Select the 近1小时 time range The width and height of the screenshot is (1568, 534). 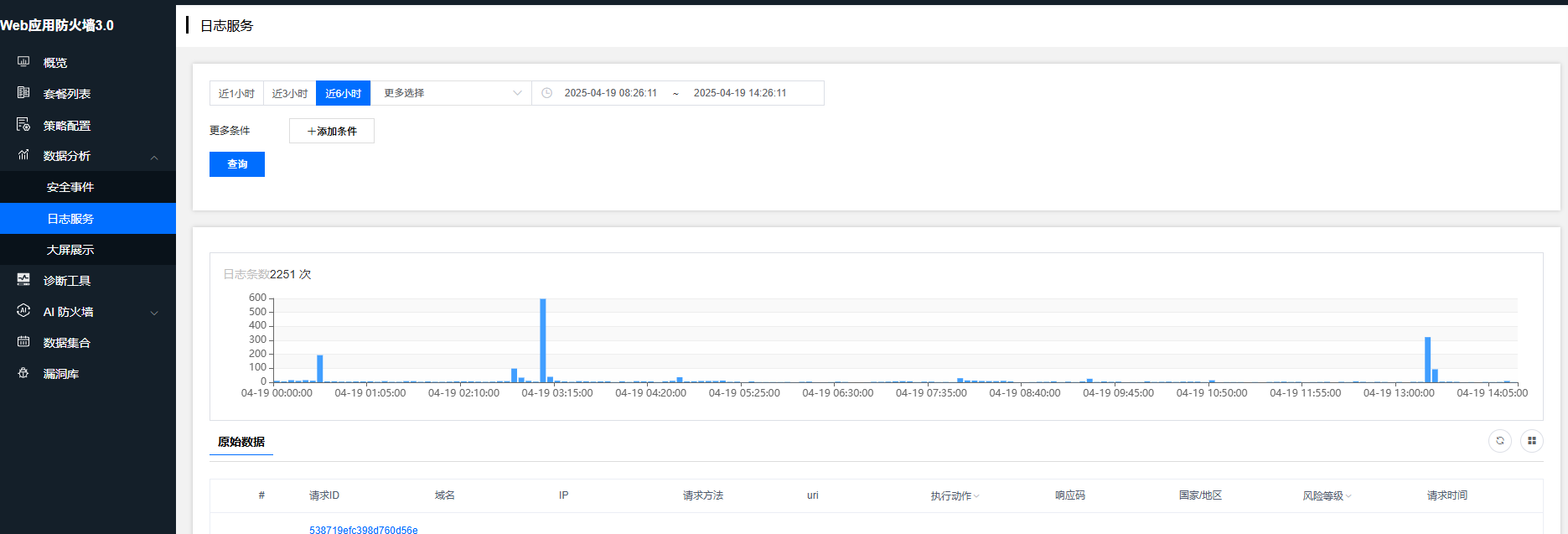coord(236,93)
